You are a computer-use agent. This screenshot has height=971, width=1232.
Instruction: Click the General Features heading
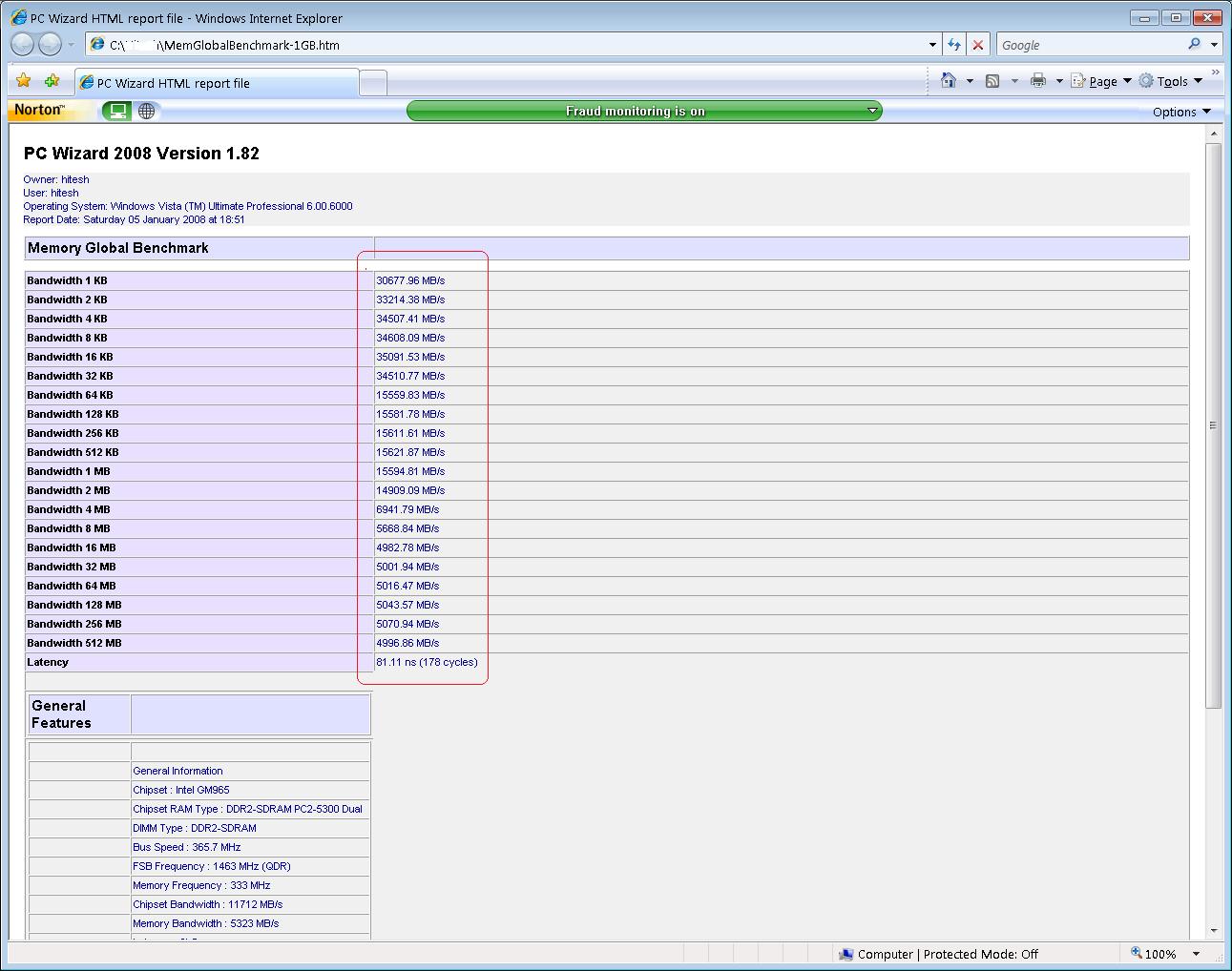61,714
